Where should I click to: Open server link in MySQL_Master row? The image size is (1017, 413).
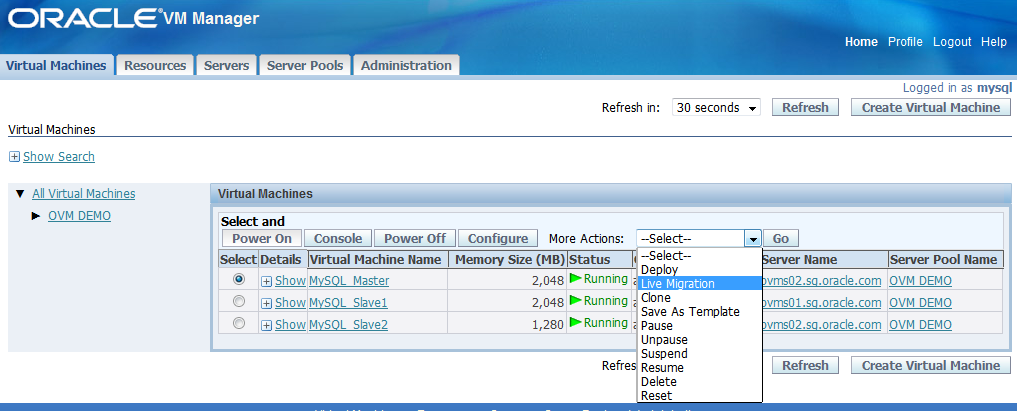click(822, 281)
